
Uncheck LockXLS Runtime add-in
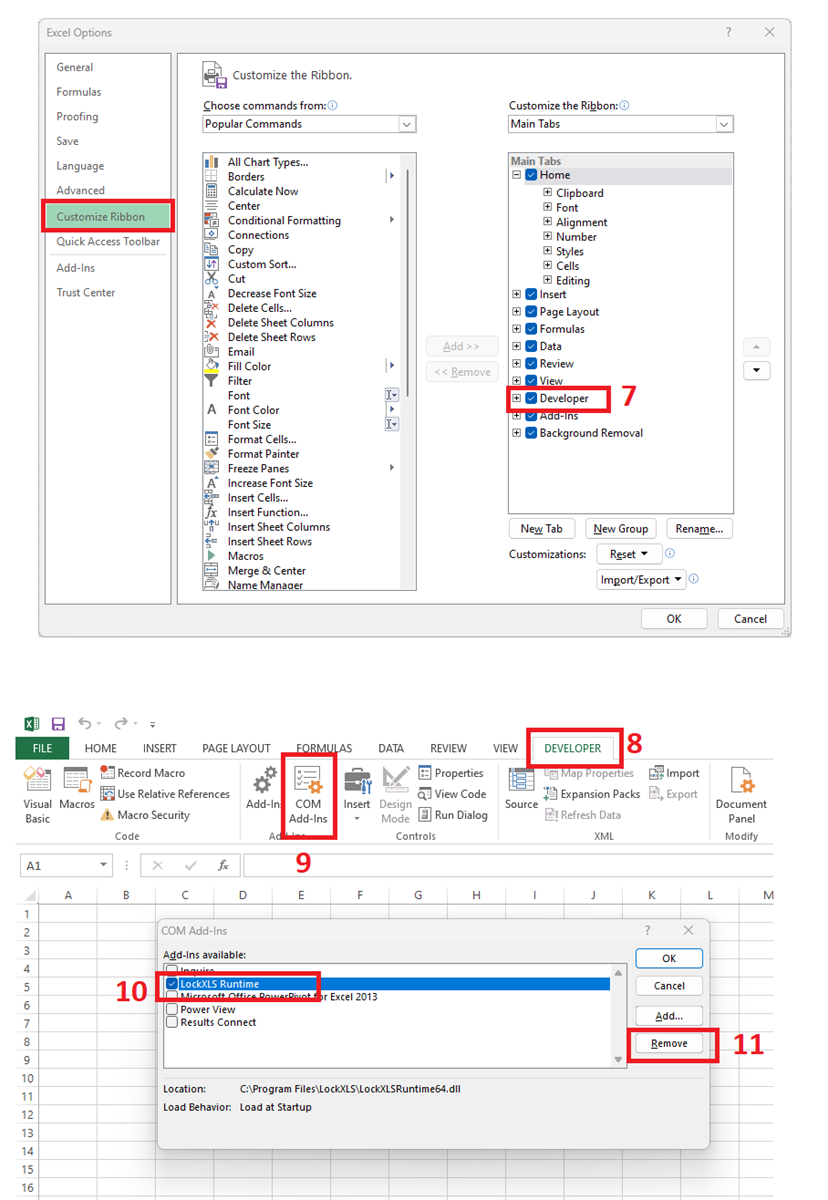click(172, 984)
